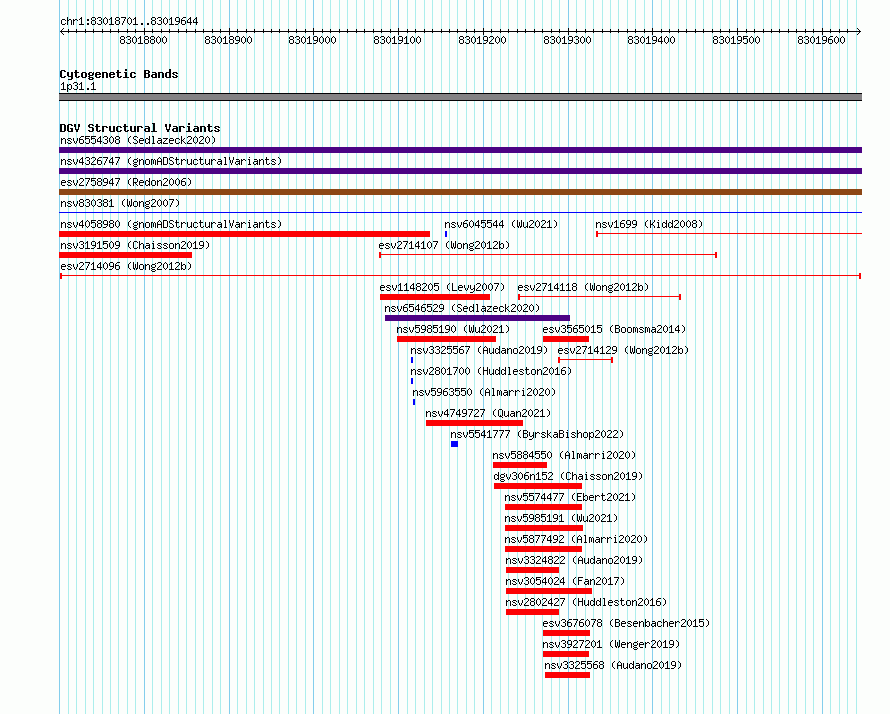Click nsv4749727 (Quan2021) label
Image resolution: width=890 pixels, height=714 pixels.
488,413
